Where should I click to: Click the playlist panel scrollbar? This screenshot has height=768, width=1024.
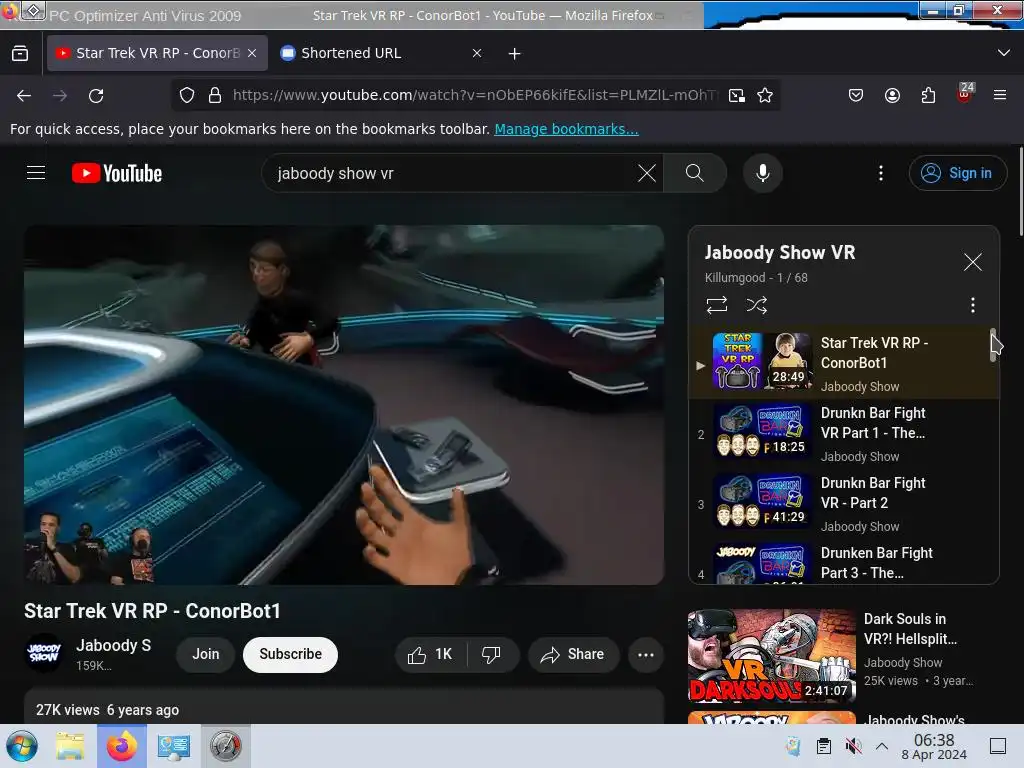(993, 345)
